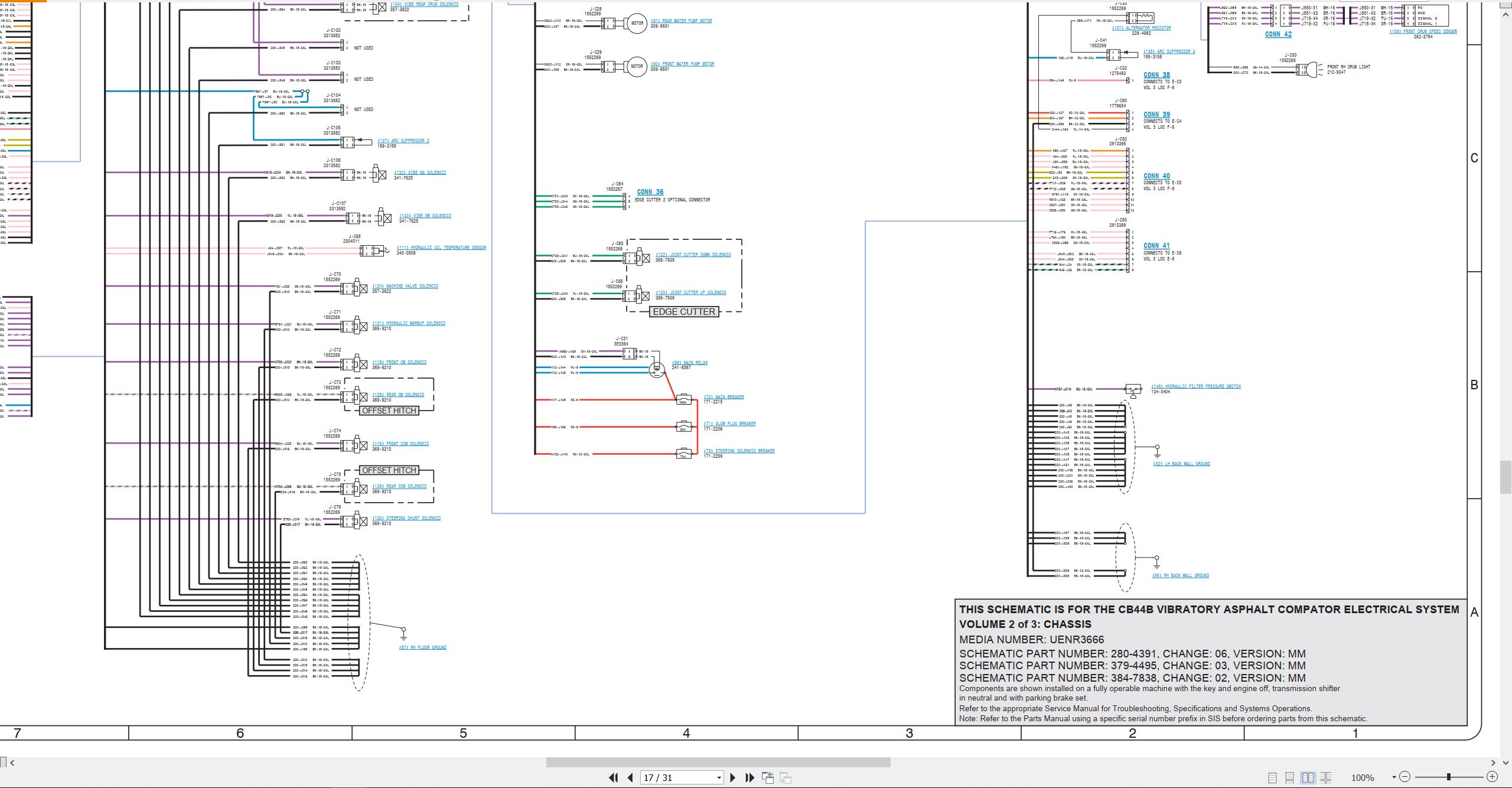Follow the MAIN RELAY component link
1512x788 pixels.
click(x=689, y=363)
